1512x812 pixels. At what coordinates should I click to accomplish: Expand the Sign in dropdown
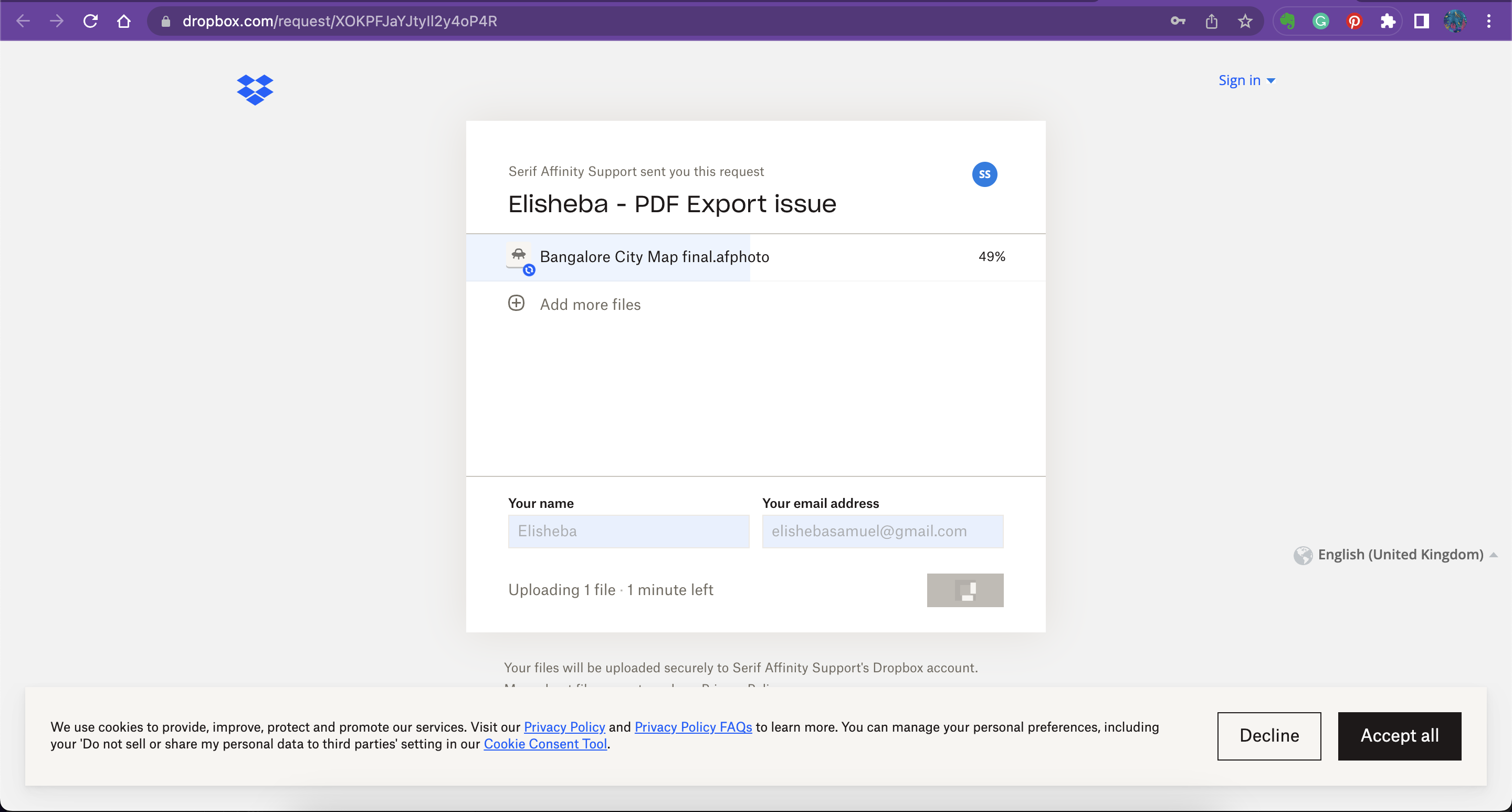tap(1247, 80)
